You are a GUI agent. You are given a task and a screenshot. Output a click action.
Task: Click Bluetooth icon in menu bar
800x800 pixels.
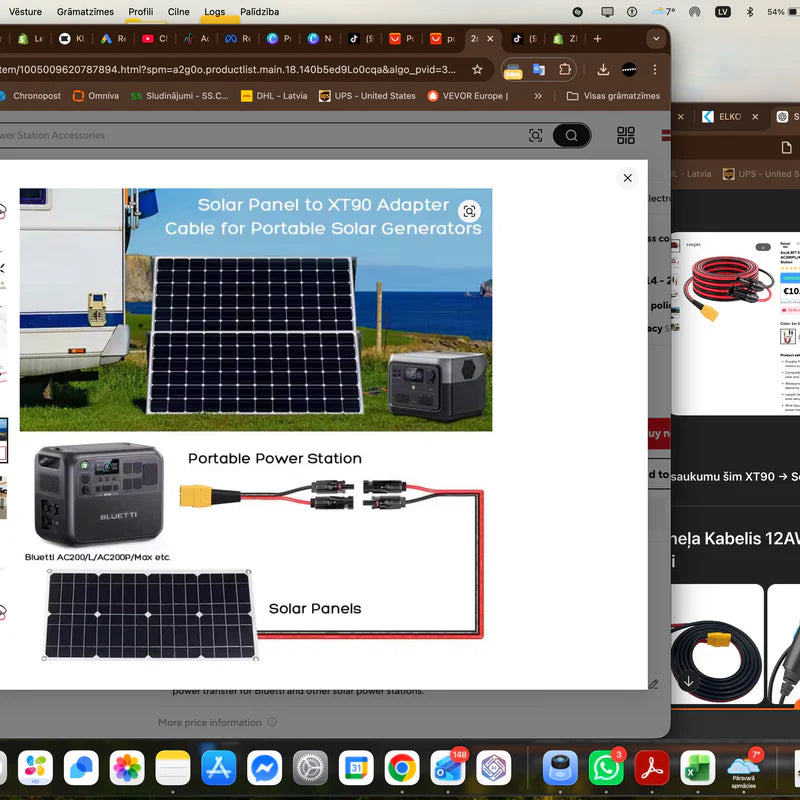click(749, 12)
